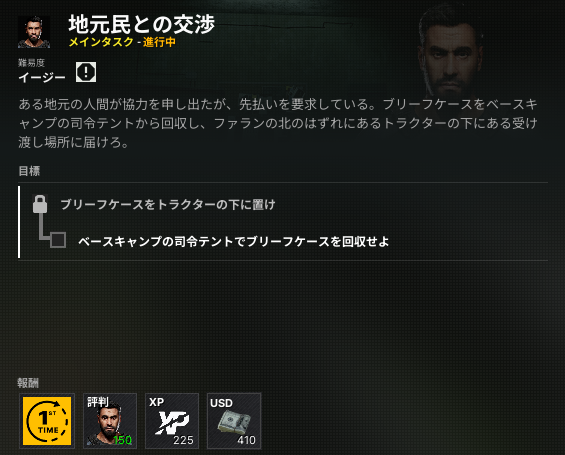Image resolution: width=565 pixels, height=455 pixels.
Task: Check the briefcase retrieval objective checkbox
Action: (x=58, y=240)
